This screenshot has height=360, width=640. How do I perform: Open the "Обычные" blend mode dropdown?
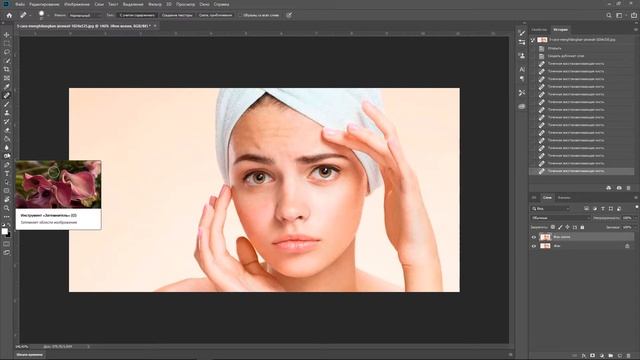(x=560, y=218)
